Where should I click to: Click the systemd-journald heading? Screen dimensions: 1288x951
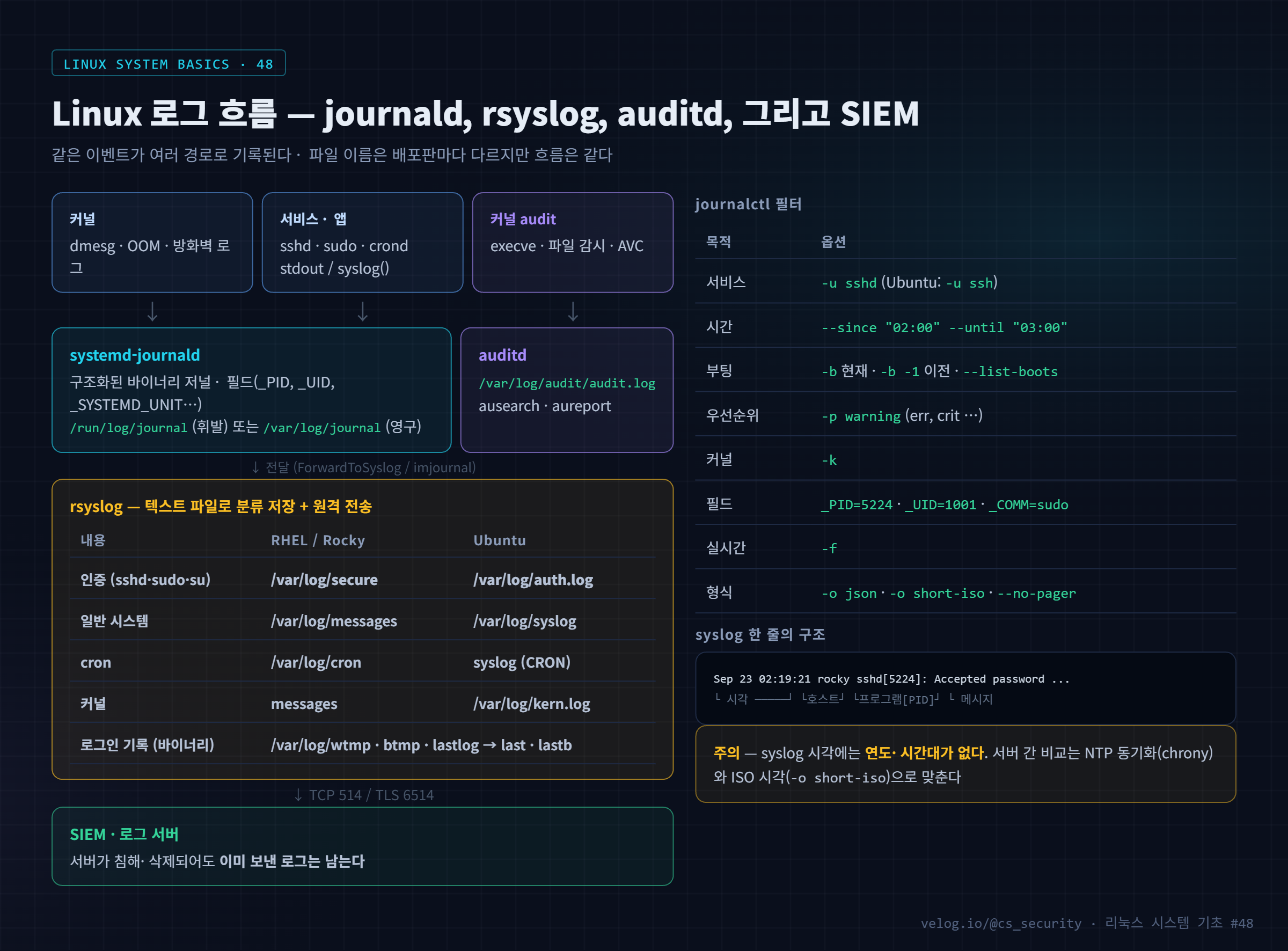coord(135,355)
